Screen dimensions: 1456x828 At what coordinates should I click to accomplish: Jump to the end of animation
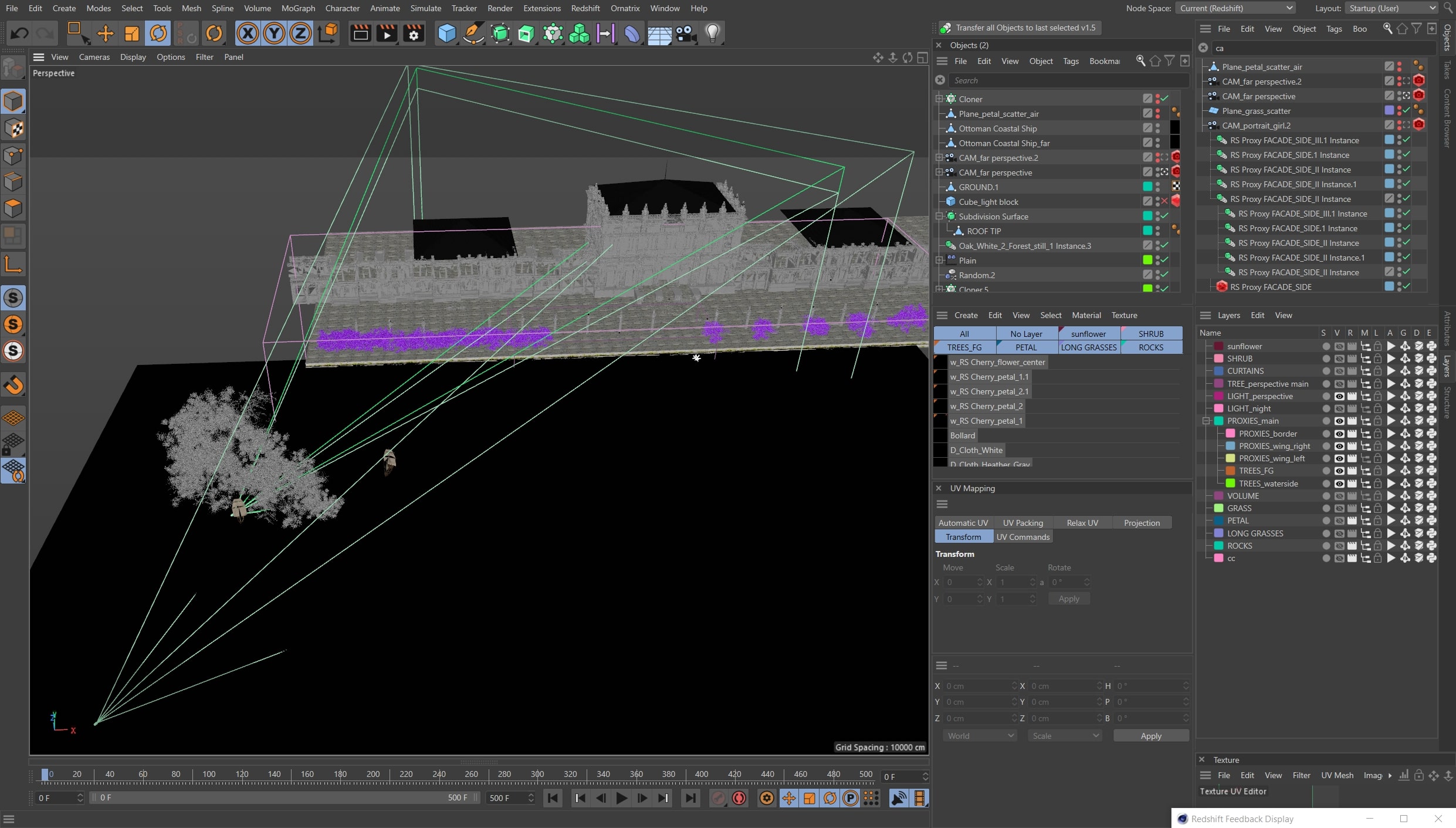point(690,797)
